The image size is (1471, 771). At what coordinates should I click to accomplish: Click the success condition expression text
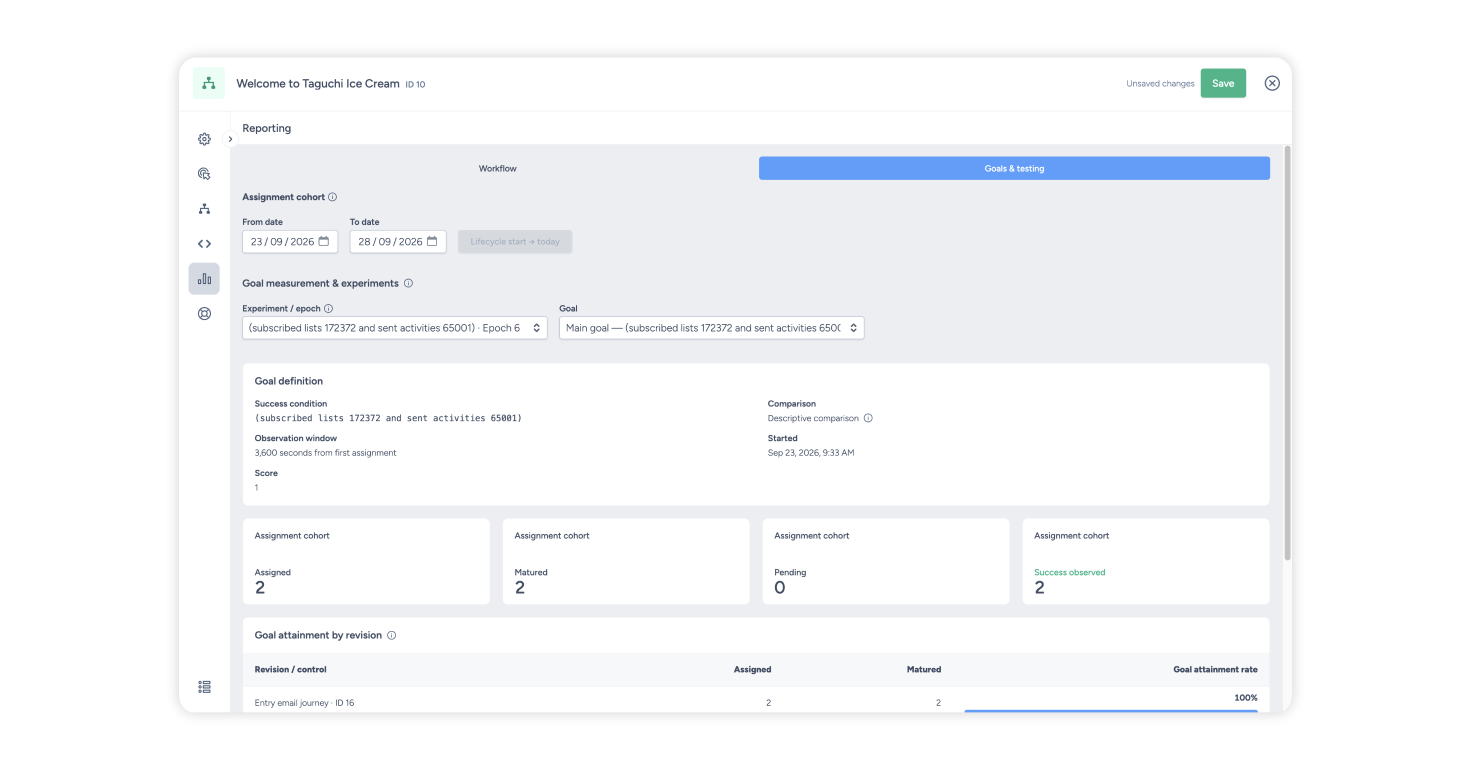[x=388, y=418]
